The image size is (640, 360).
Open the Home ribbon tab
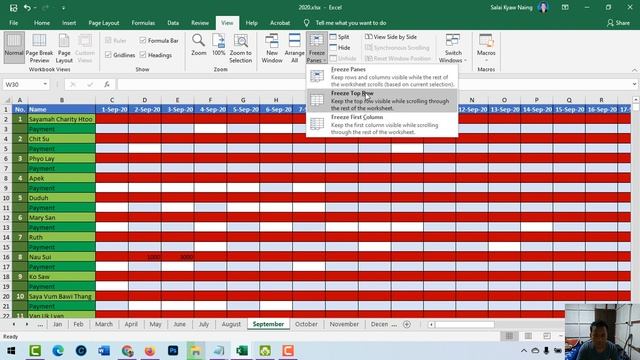[42, 23]
